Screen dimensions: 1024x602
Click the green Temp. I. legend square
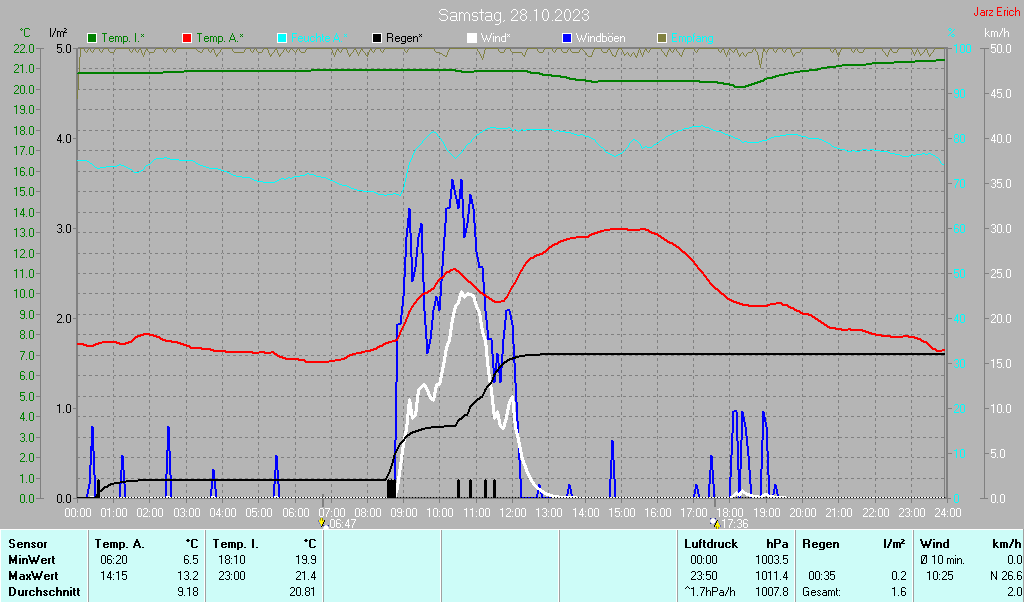(93, 38)
